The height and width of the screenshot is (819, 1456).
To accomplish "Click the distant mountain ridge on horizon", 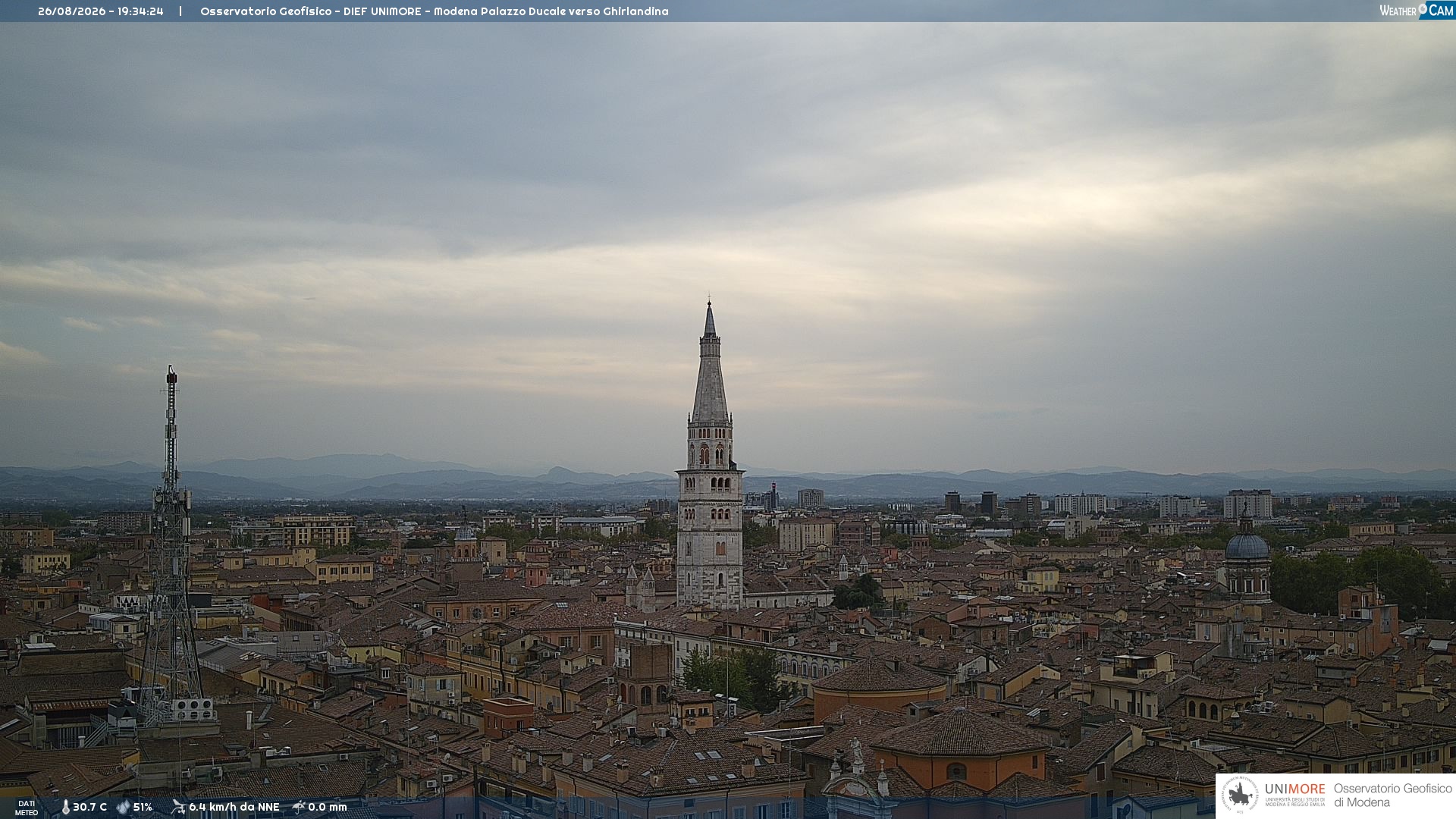I will pos(728,479).
